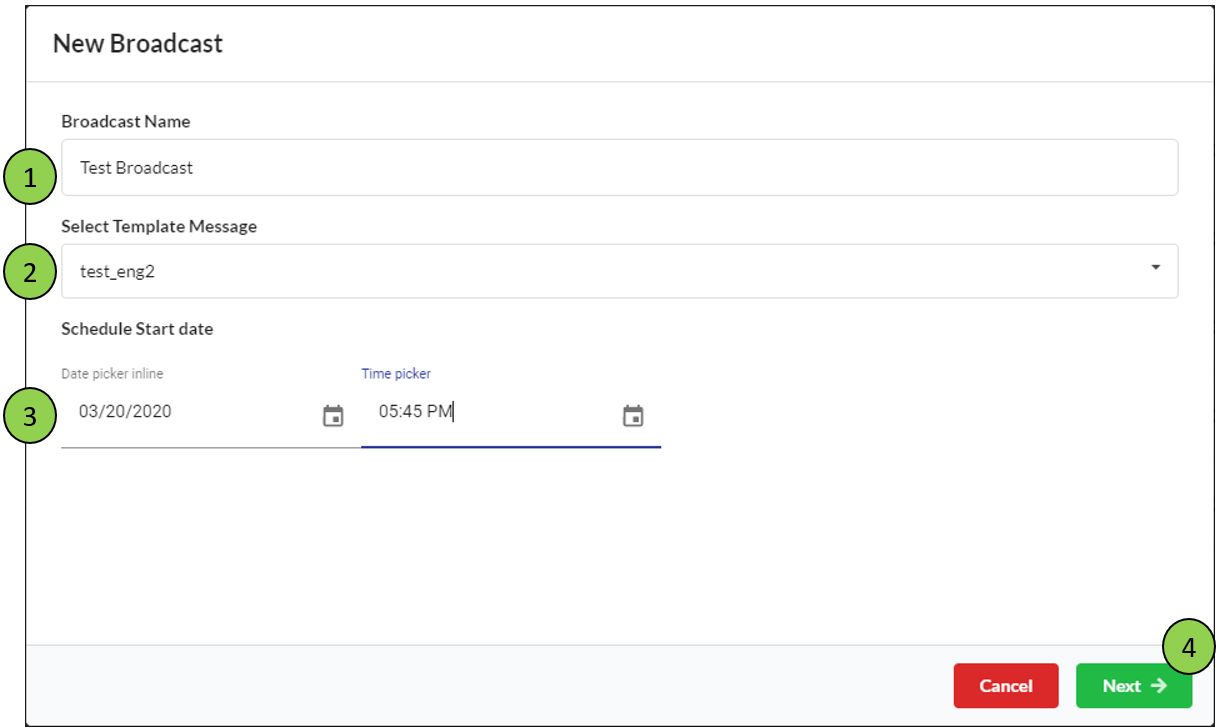Viewport: 1219px width, 728px height.
Task: Select the arrow icon inside the Next button
Action: (1158, 686)
